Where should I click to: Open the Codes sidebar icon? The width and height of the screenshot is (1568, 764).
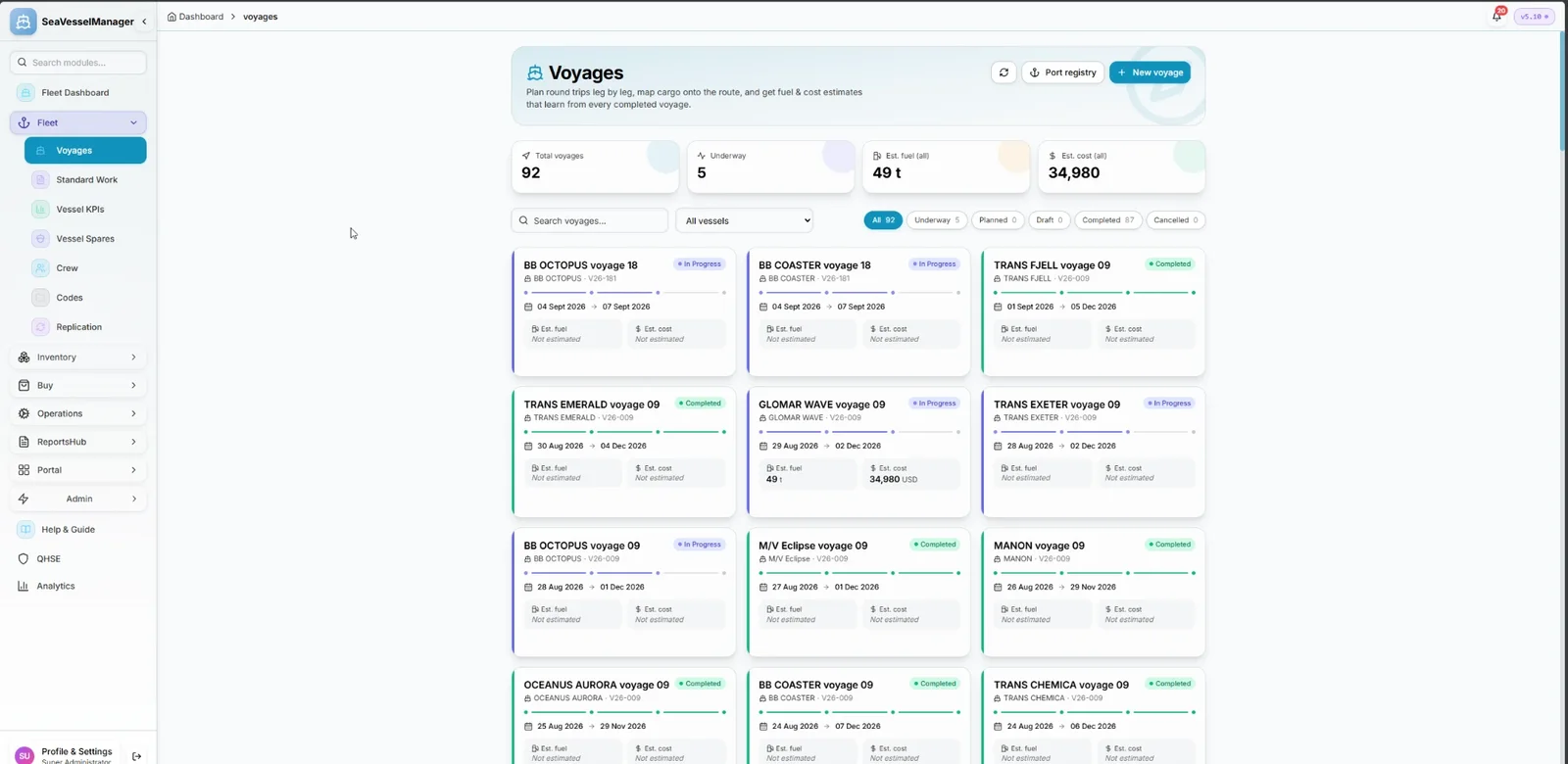coord(40,298)
